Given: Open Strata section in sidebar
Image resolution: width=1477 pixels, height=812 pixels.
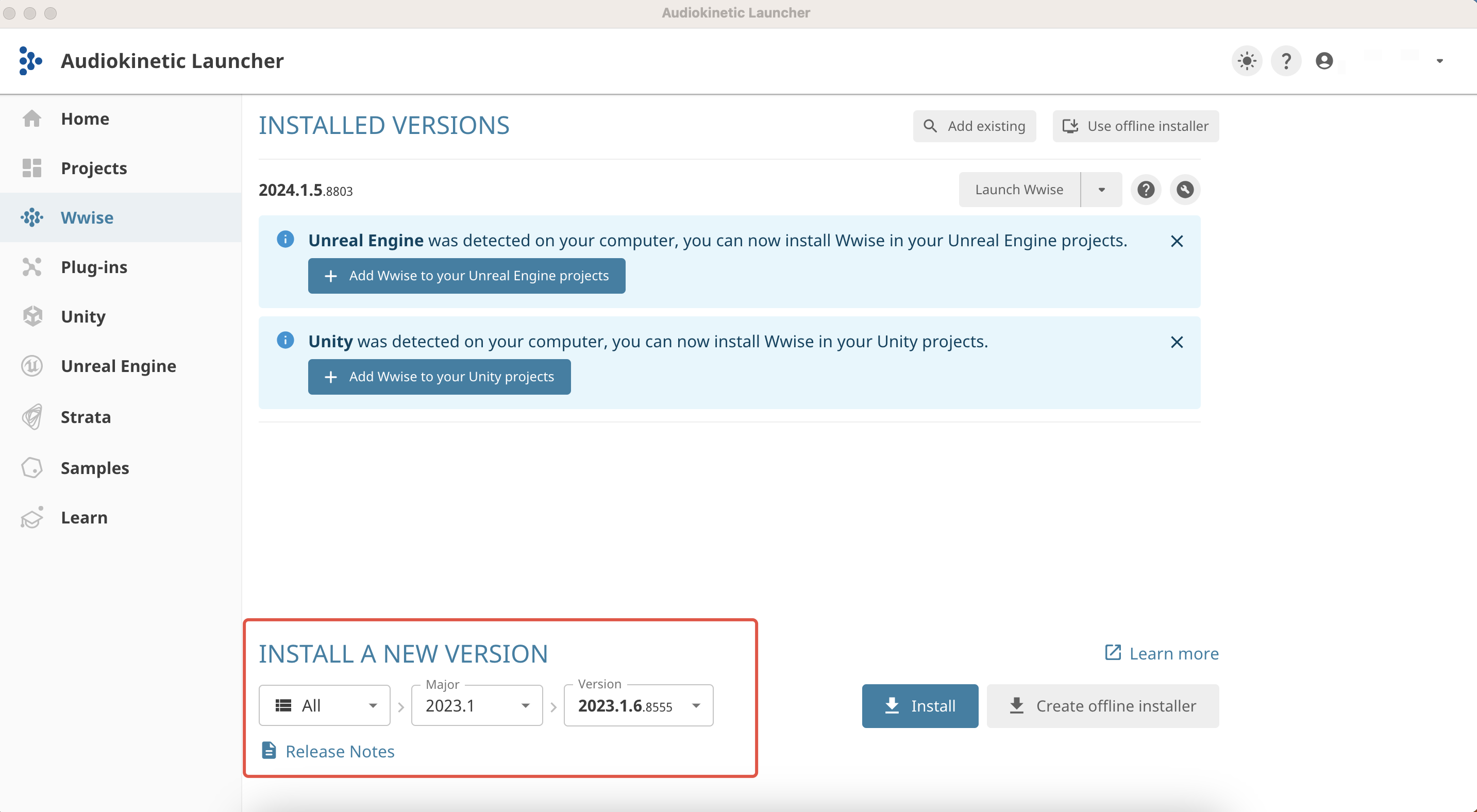Looking at the screenshot, I should click(121, 417).
